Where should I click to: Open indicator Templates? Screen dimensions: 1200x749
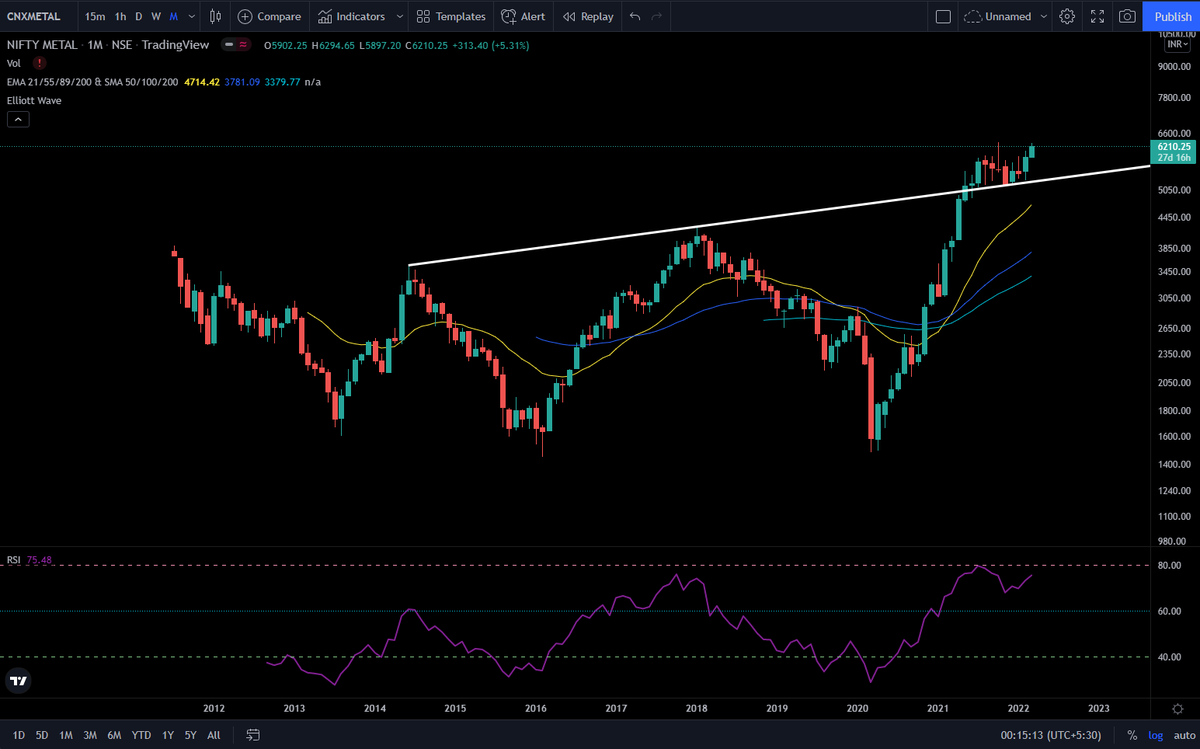[450, 16]
